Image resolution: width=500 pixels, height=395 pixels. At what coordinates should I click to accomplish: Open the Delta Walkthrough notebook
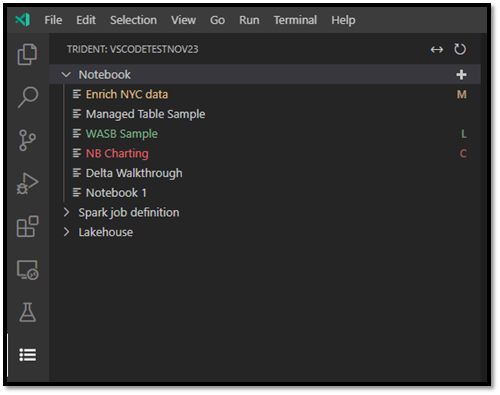point(134,173)
